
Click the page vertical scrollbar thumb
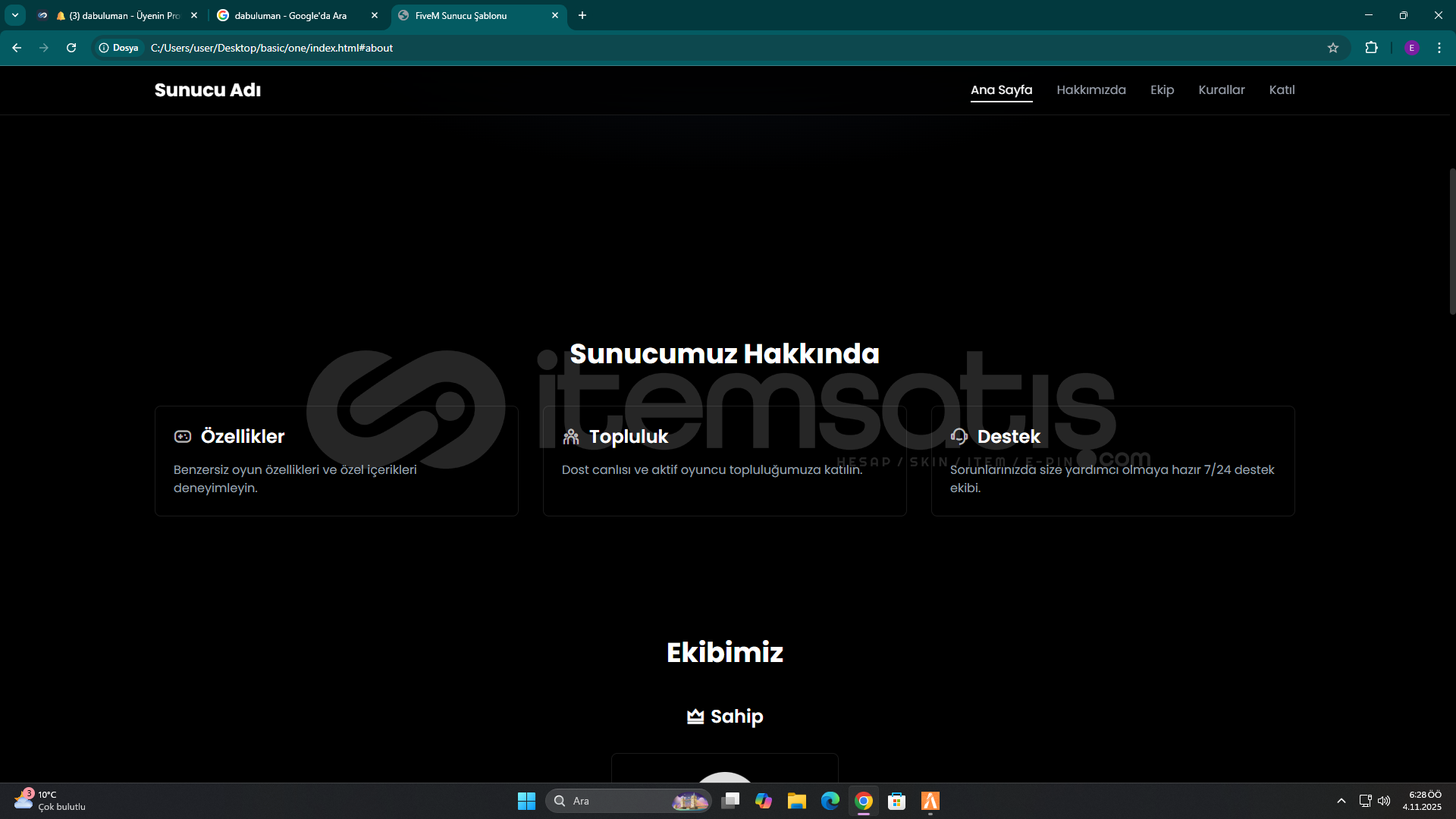pyautogui.click(x=1451, y=241)
